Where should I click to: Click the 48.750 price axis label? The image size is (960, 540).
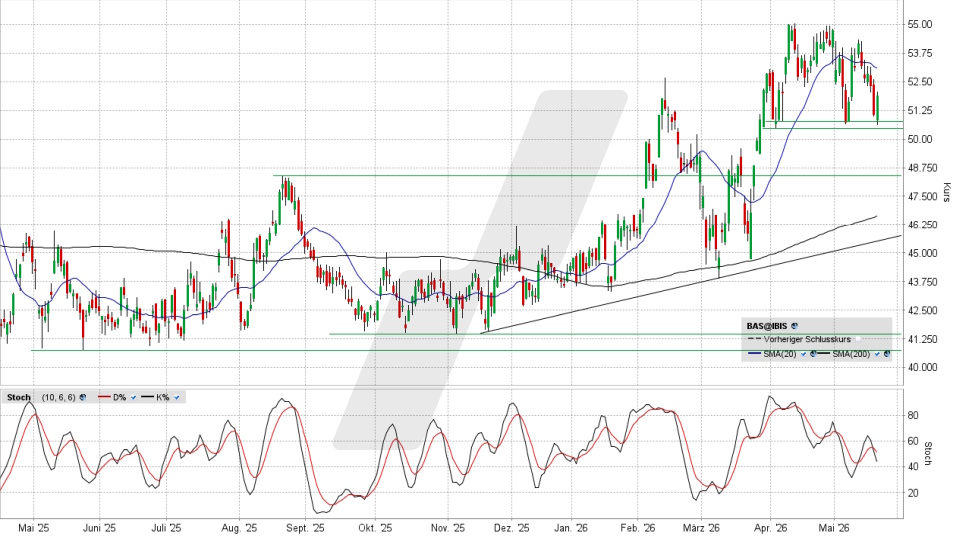(921, 168)
